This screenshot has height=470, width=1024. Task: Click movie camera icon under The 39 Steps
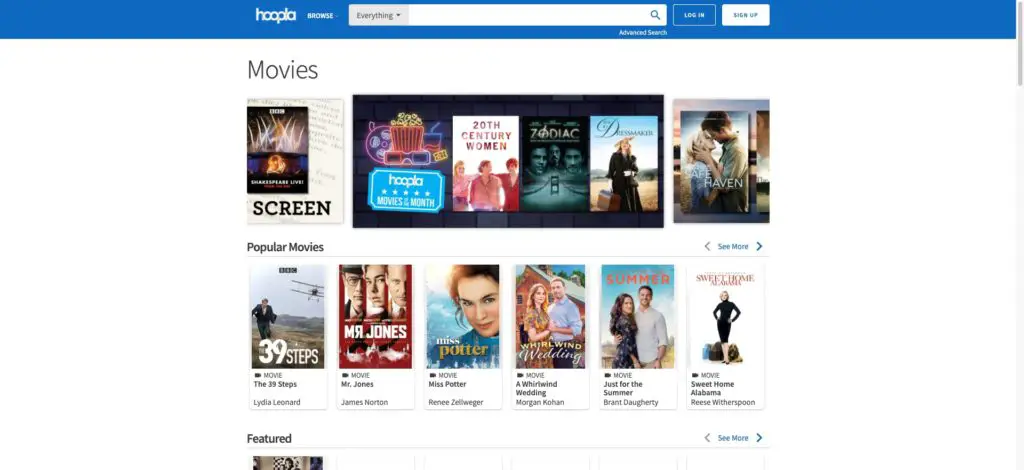coord(257,375)
